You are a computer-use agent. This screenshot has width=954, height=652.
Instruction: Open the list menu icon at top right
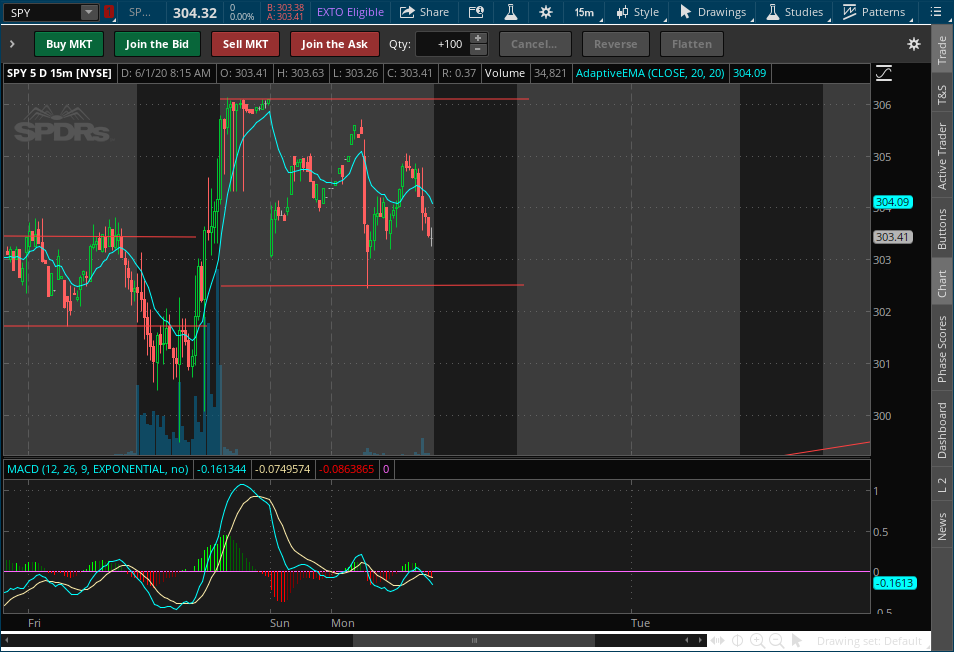[936, 12]
